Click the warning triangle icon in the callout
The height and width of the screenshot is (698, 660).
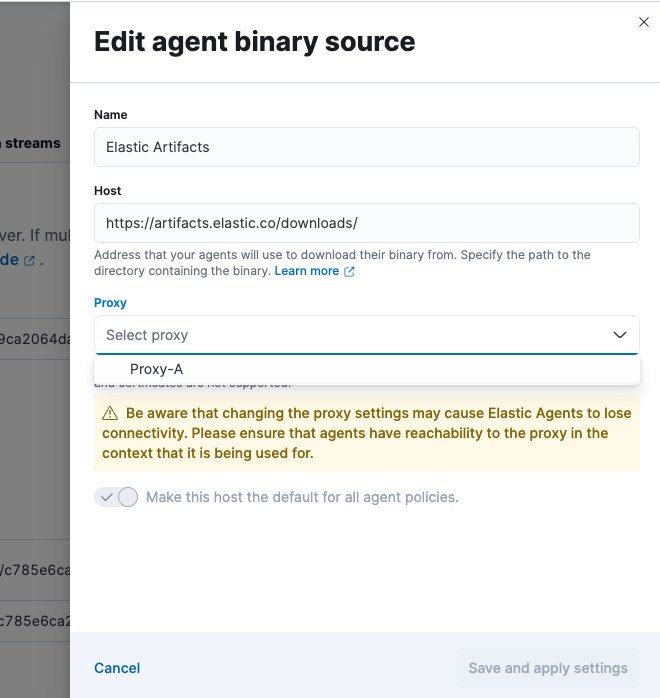[110, 413]
